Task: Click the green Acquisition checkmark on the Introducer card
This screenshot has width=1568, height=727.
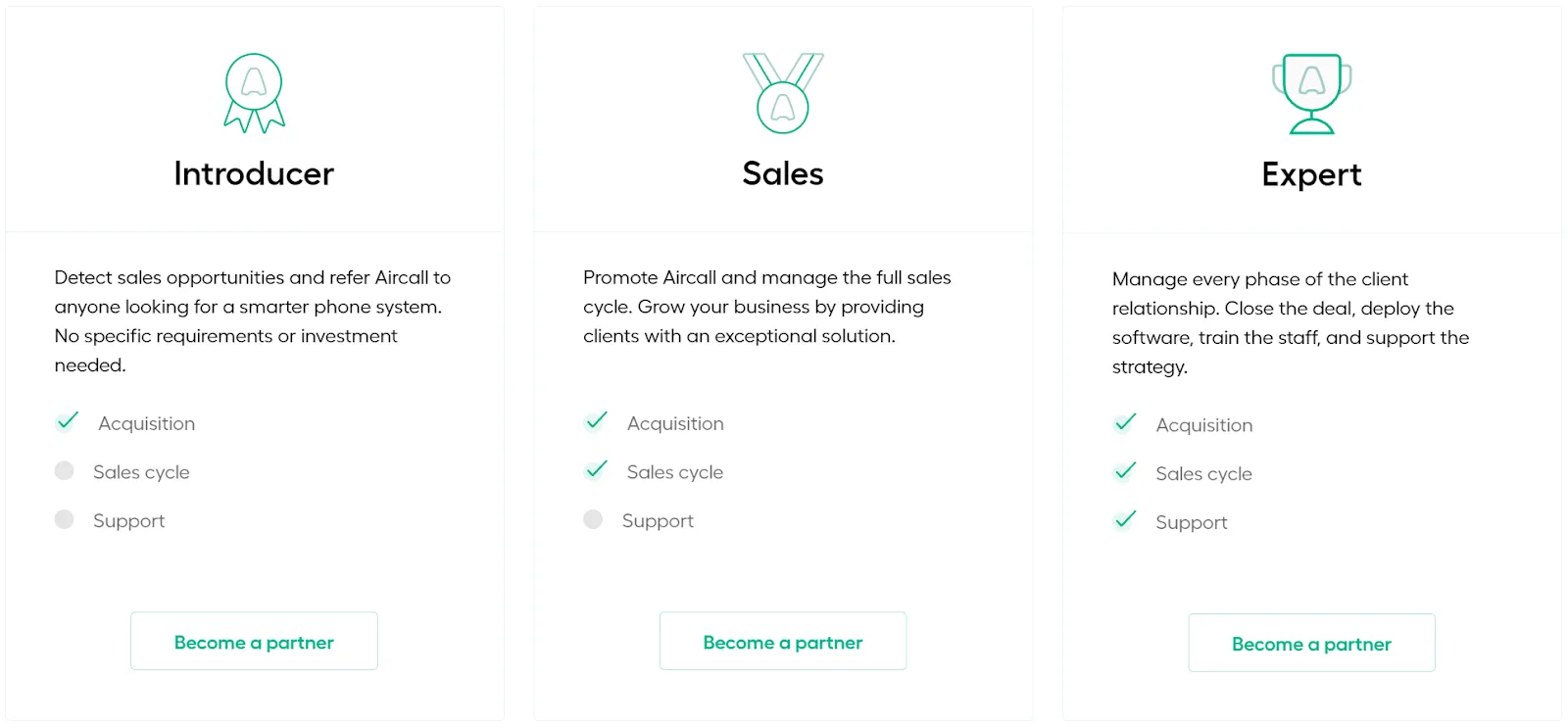Action: [66, 421]
